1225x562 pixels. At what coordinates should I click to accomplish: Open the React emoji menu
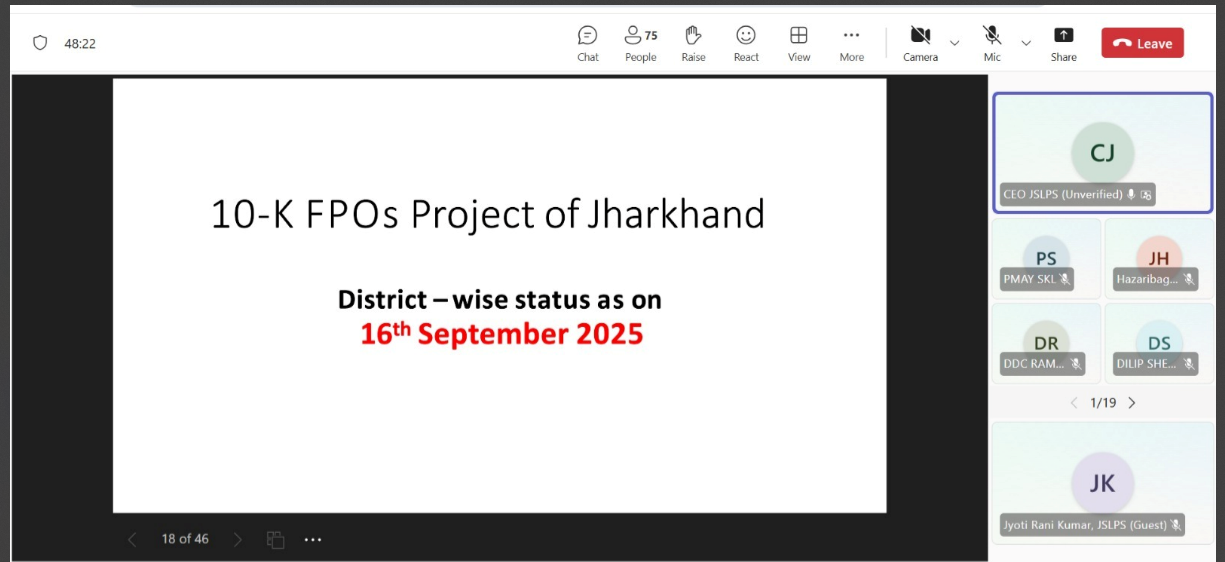[x=746, y=44]
